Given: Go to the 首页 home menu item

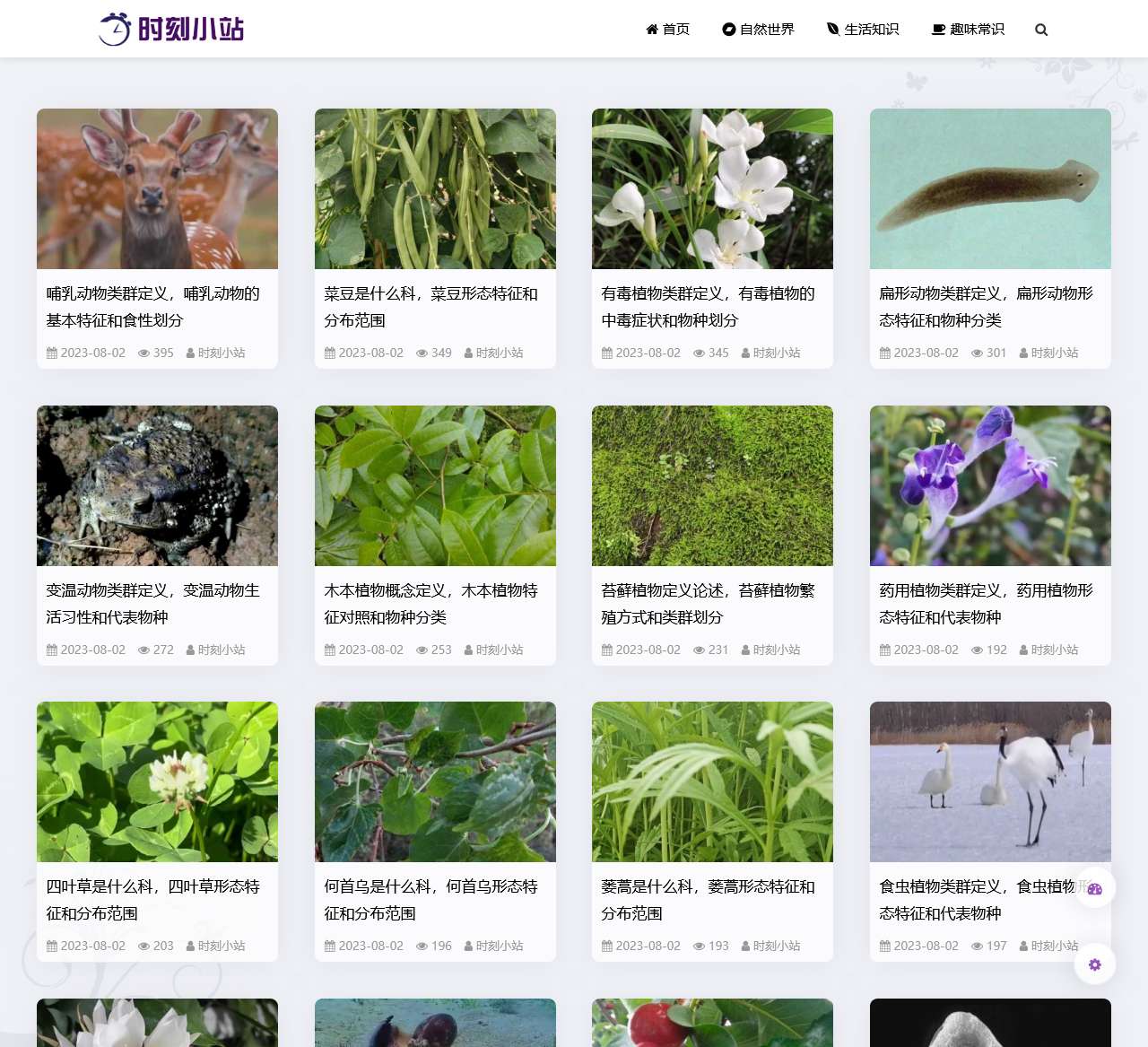Looking at the screenshot, I should (668, 30).
